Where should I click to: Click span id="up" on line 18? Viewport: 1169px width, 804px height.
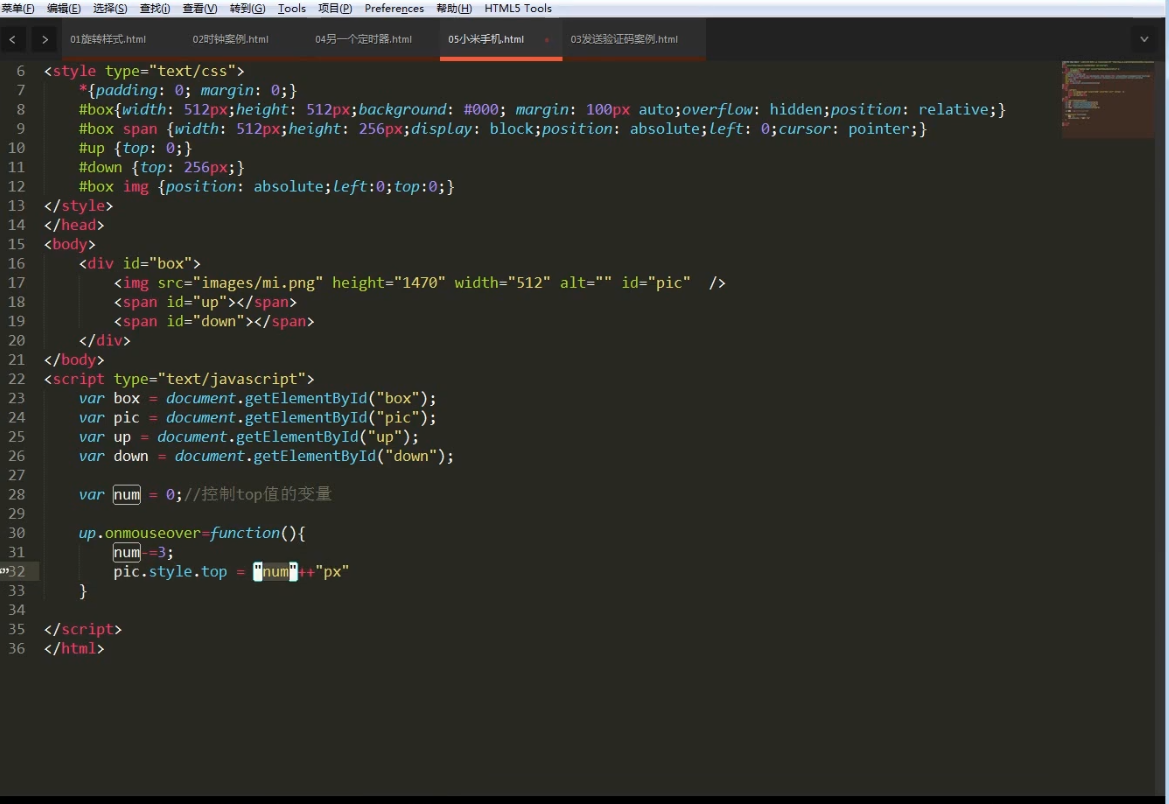pyautogui.click(x=205, y=302)
